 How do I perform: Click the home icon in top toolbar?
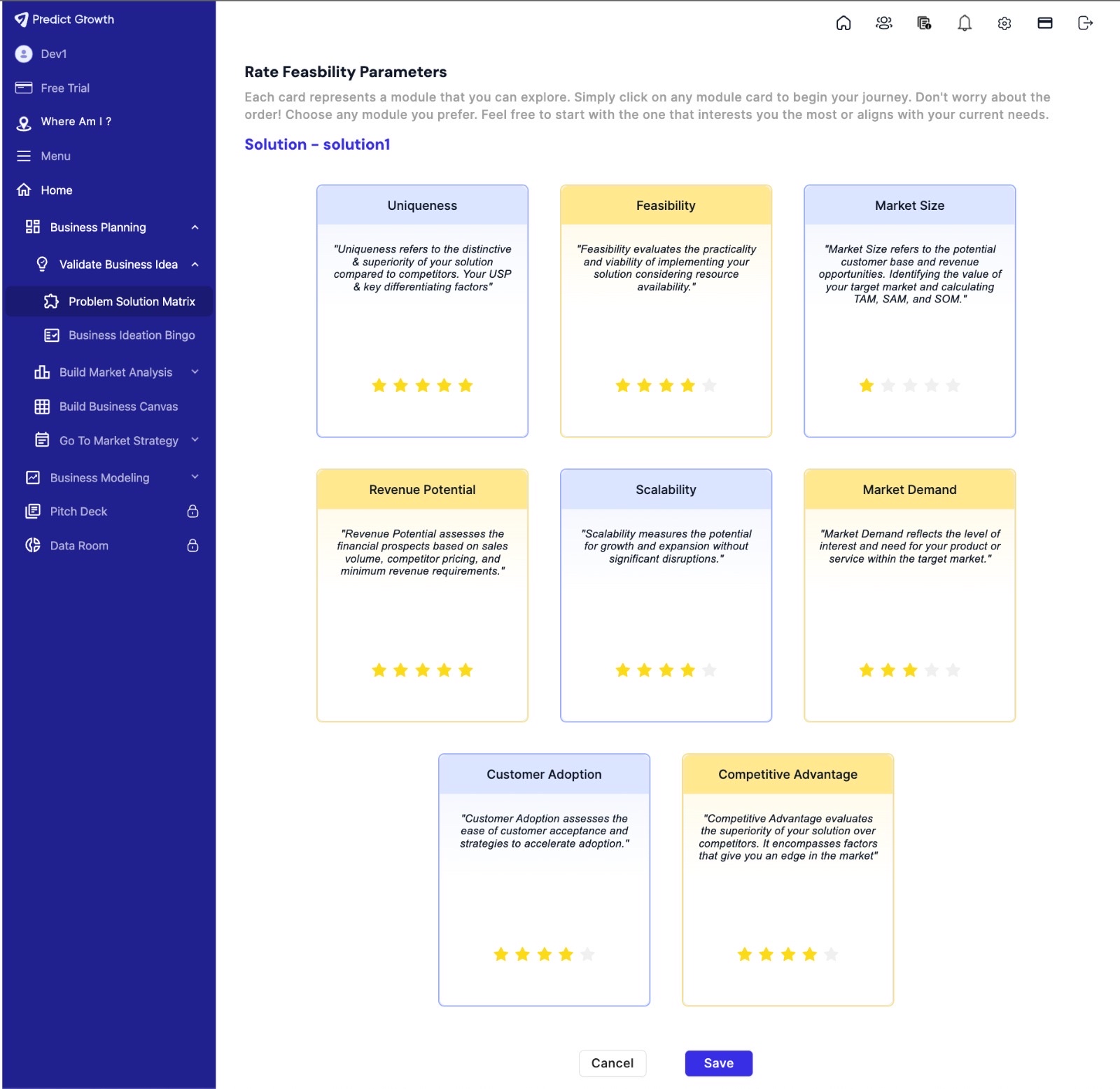(843, 23)
